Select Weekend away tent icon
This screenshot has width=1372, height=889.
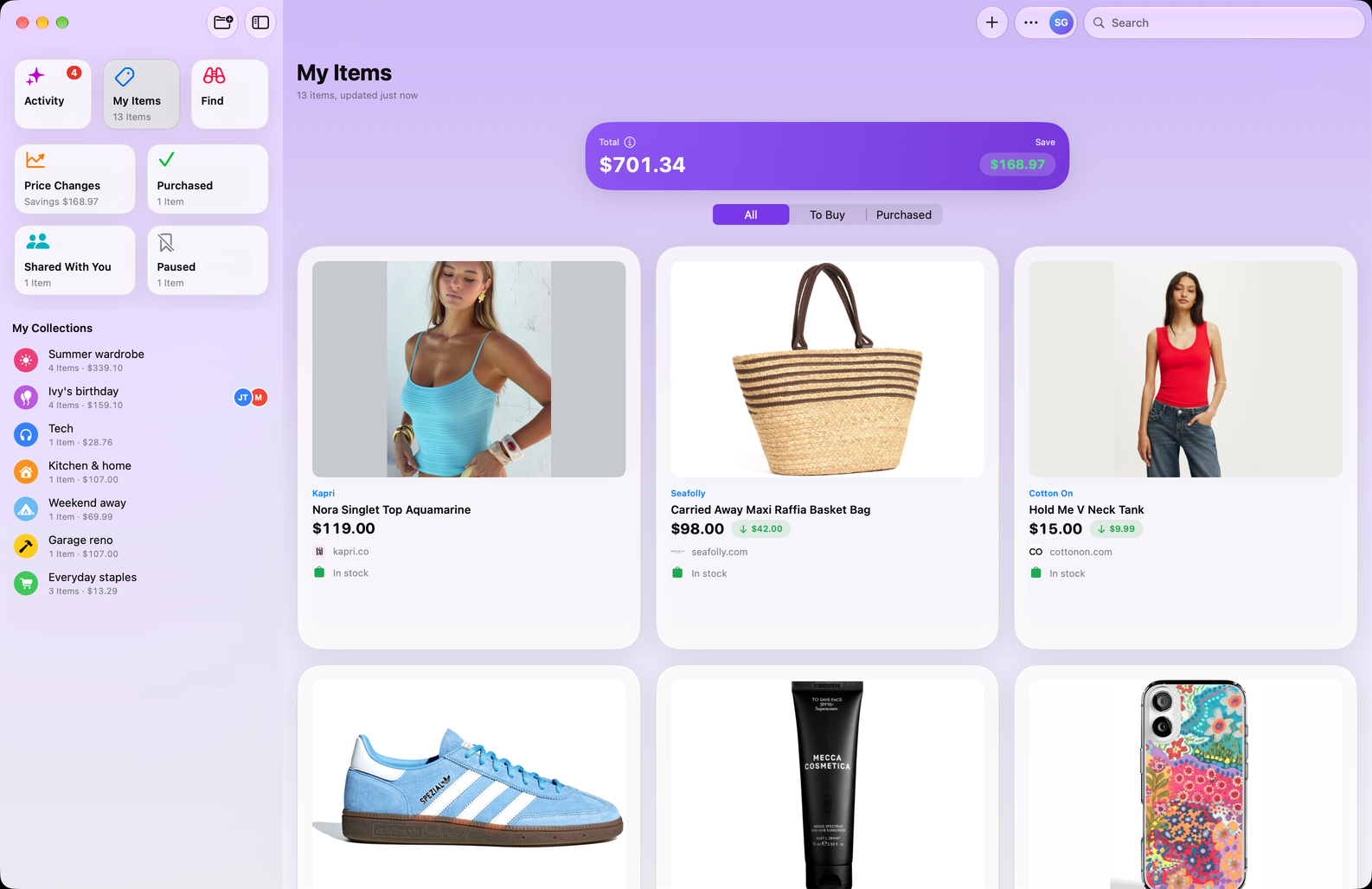click(26, 508)
